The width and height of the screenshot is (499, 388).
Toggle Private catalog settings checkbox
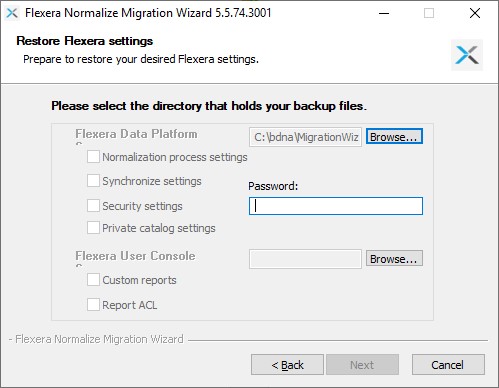[x=93, y=228]
